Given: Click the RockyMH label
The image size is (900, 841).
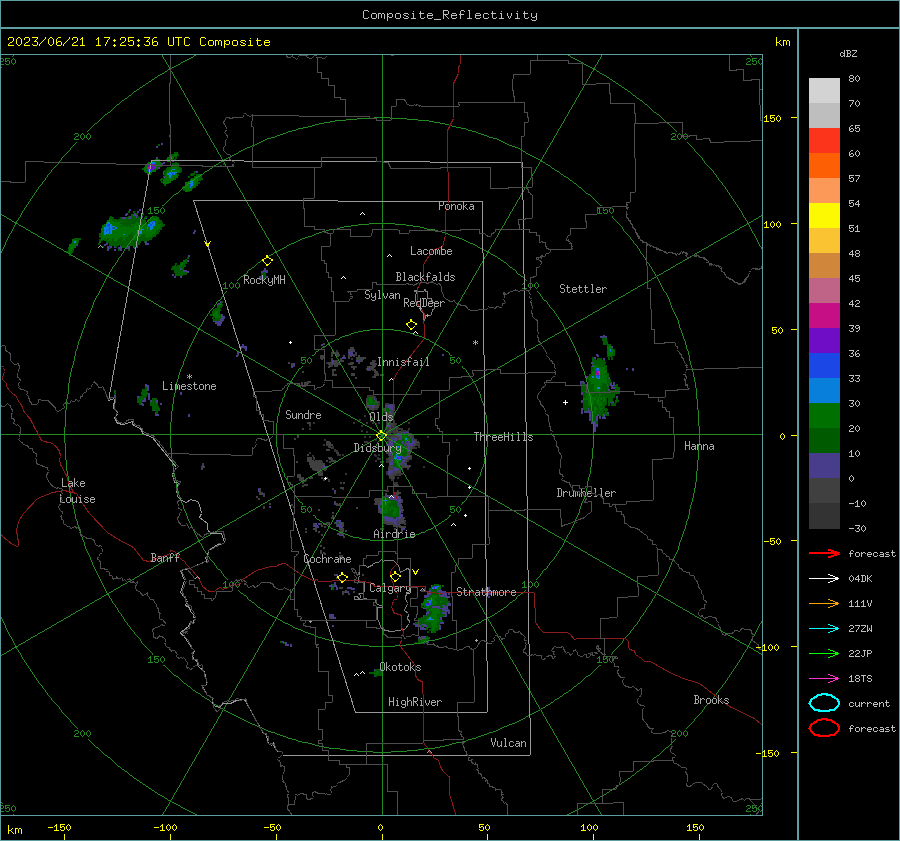Looking at the screenshot, I should pos(264,280).
